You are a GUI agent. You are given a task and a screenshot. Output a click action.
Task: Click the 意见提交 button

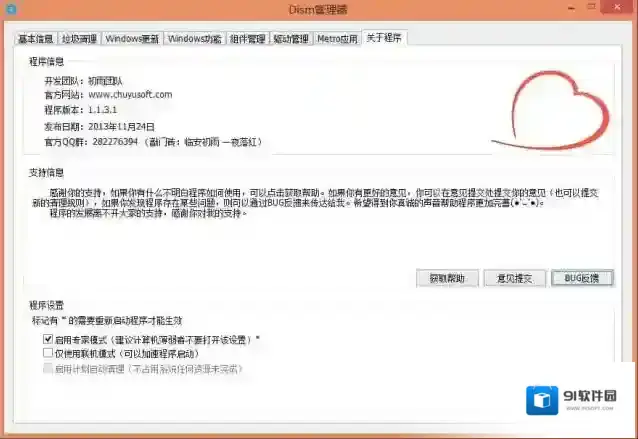514,278
